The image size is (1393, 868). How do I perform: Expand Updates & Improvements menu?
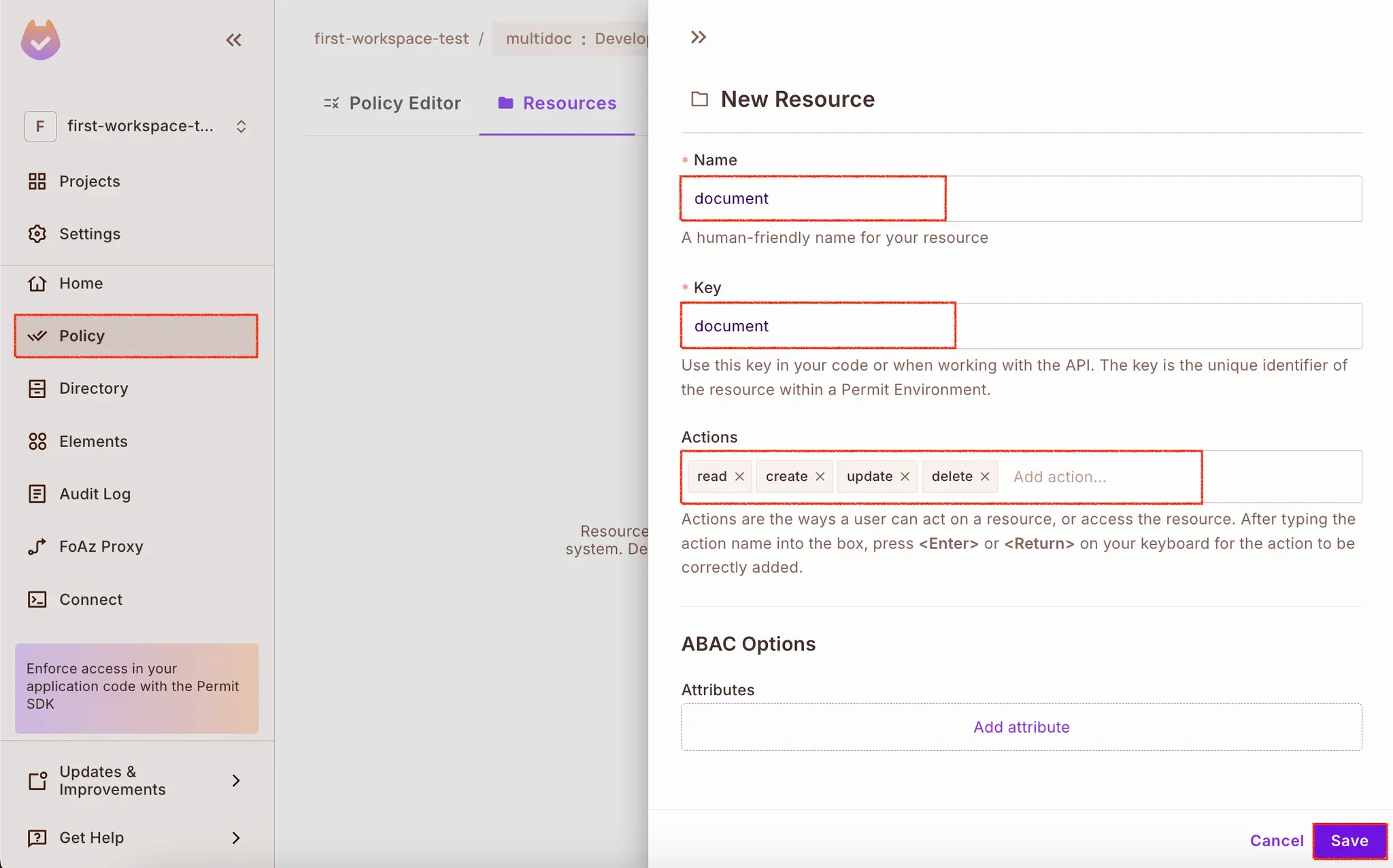coord(135,780)
